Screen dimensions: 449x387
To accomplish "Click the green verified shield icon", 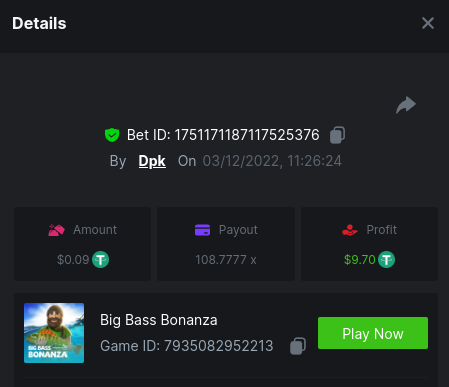I will (112, 135).
